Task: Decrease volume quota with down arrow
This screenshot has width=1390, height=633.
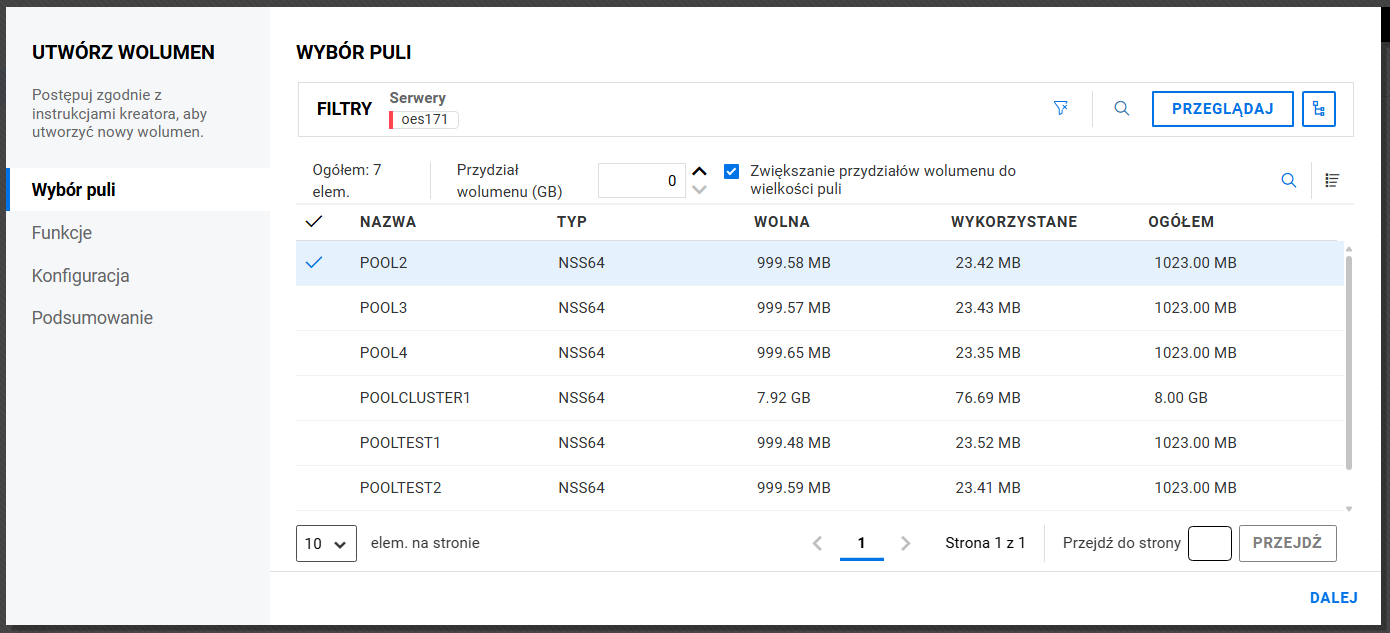Action: [699, 189]
